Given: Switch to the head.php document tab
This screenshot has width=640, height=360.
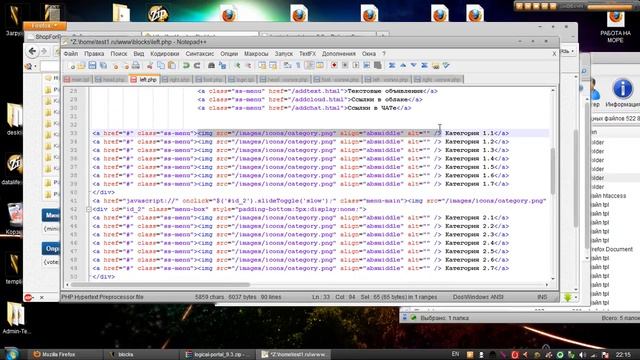Looking at the screenshot, I should 110,80.
